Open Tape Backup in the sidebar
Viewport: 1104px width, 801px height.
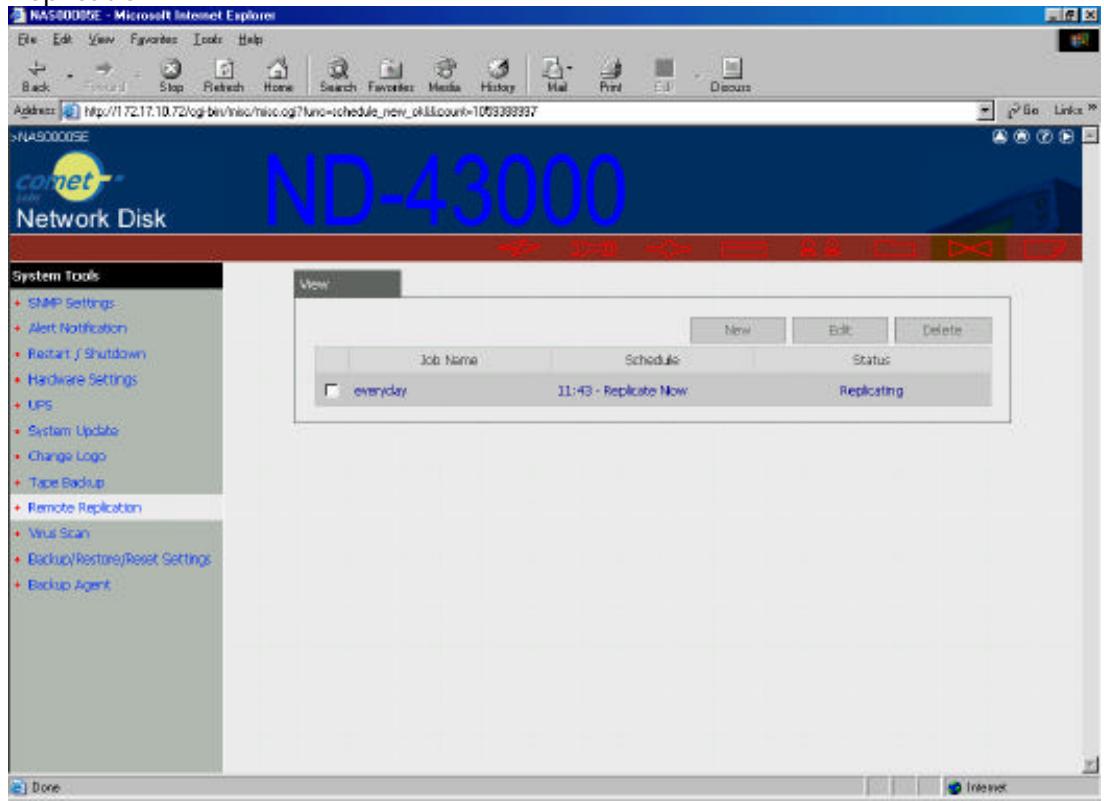point(67,483)
